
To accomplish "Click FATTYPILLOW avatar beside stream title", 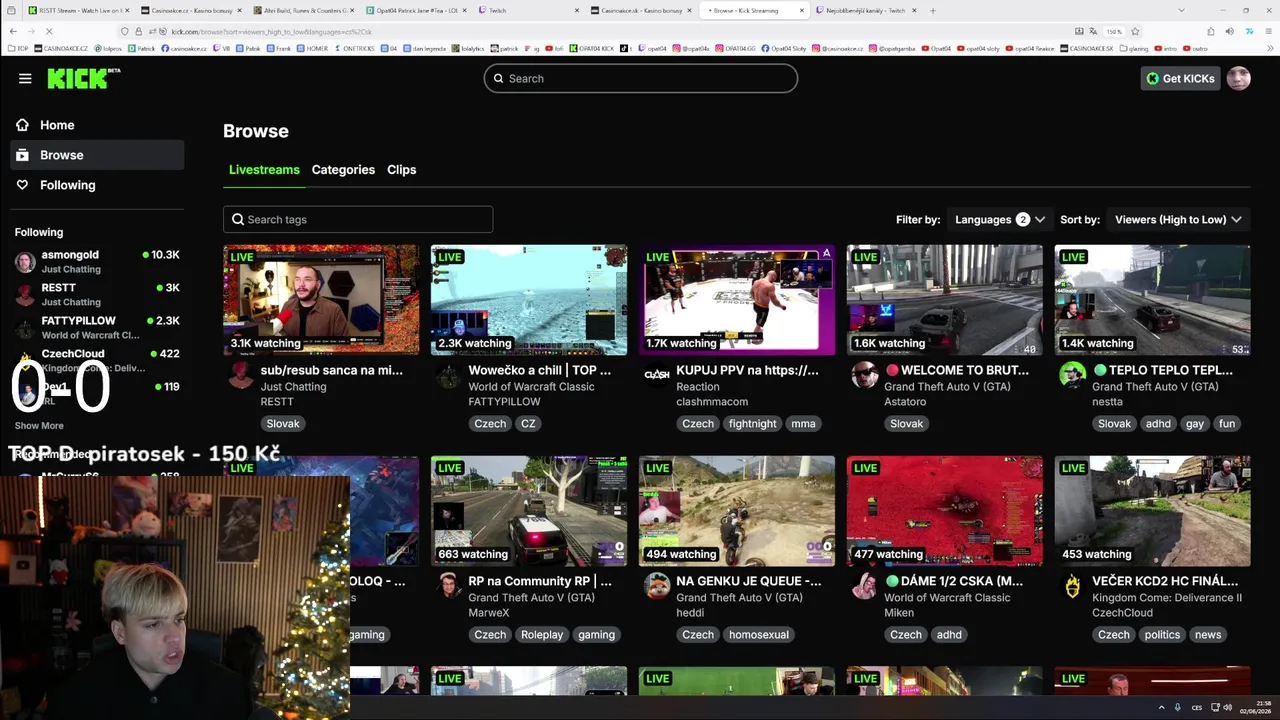I will 449,375.
